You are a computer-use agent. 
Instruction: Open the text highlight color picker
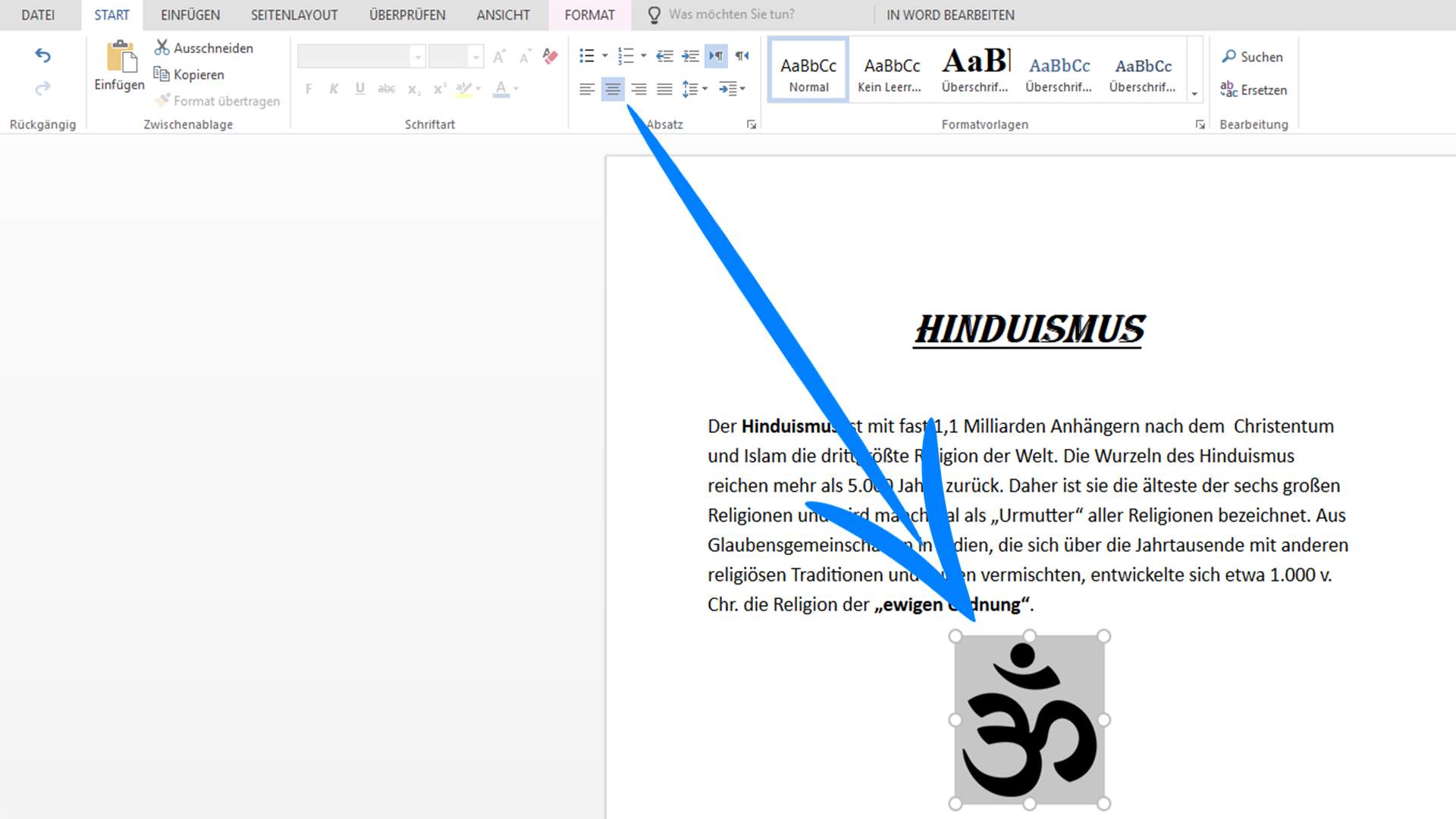click(x=465, y=89)
